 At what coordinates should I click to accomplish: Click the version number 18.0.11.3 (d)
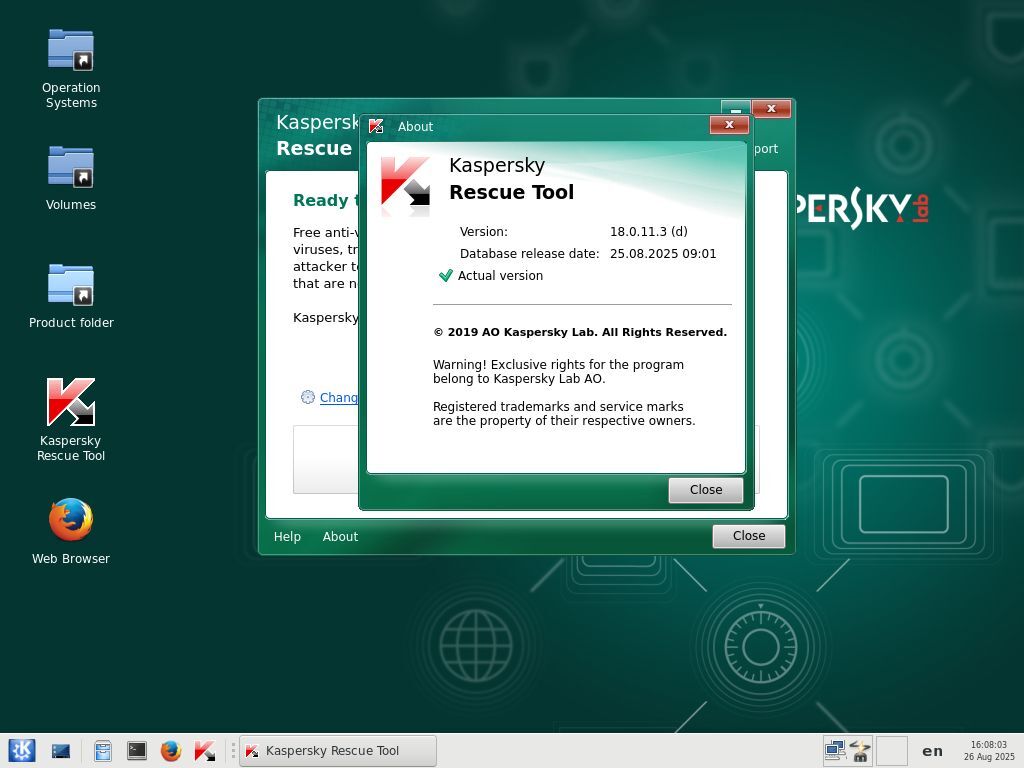point(648,231)
